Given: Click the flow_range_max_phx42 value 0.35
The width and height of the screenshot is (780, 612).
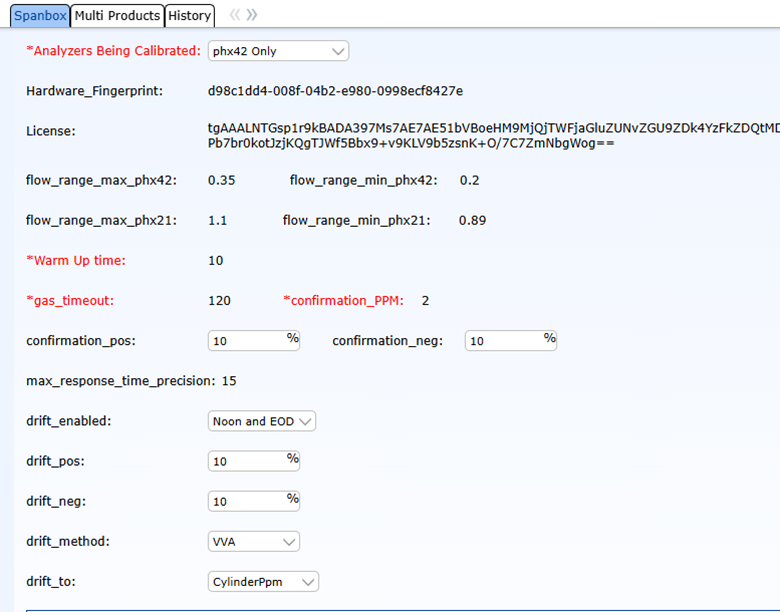Looking at the screenshot, I should 222,181.
